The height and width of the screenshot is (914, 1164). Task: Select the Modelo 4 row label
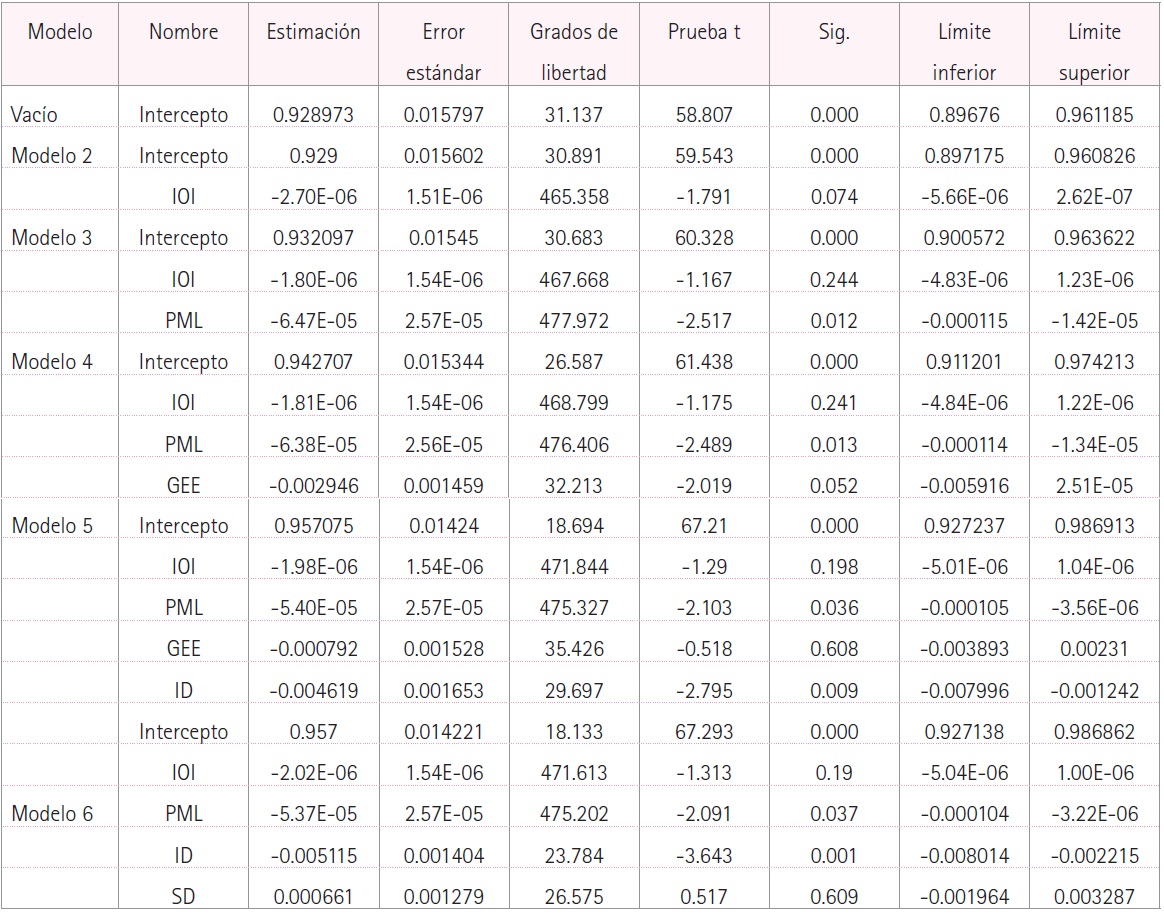[52, 362]
